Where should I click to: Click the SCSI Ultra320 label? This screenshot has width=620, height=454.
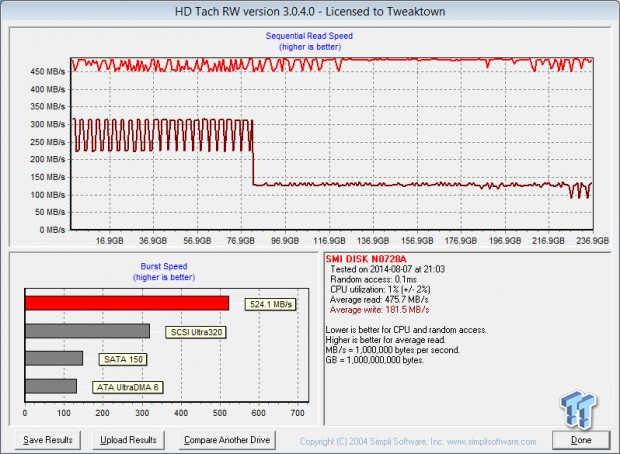tap(196, 332)
